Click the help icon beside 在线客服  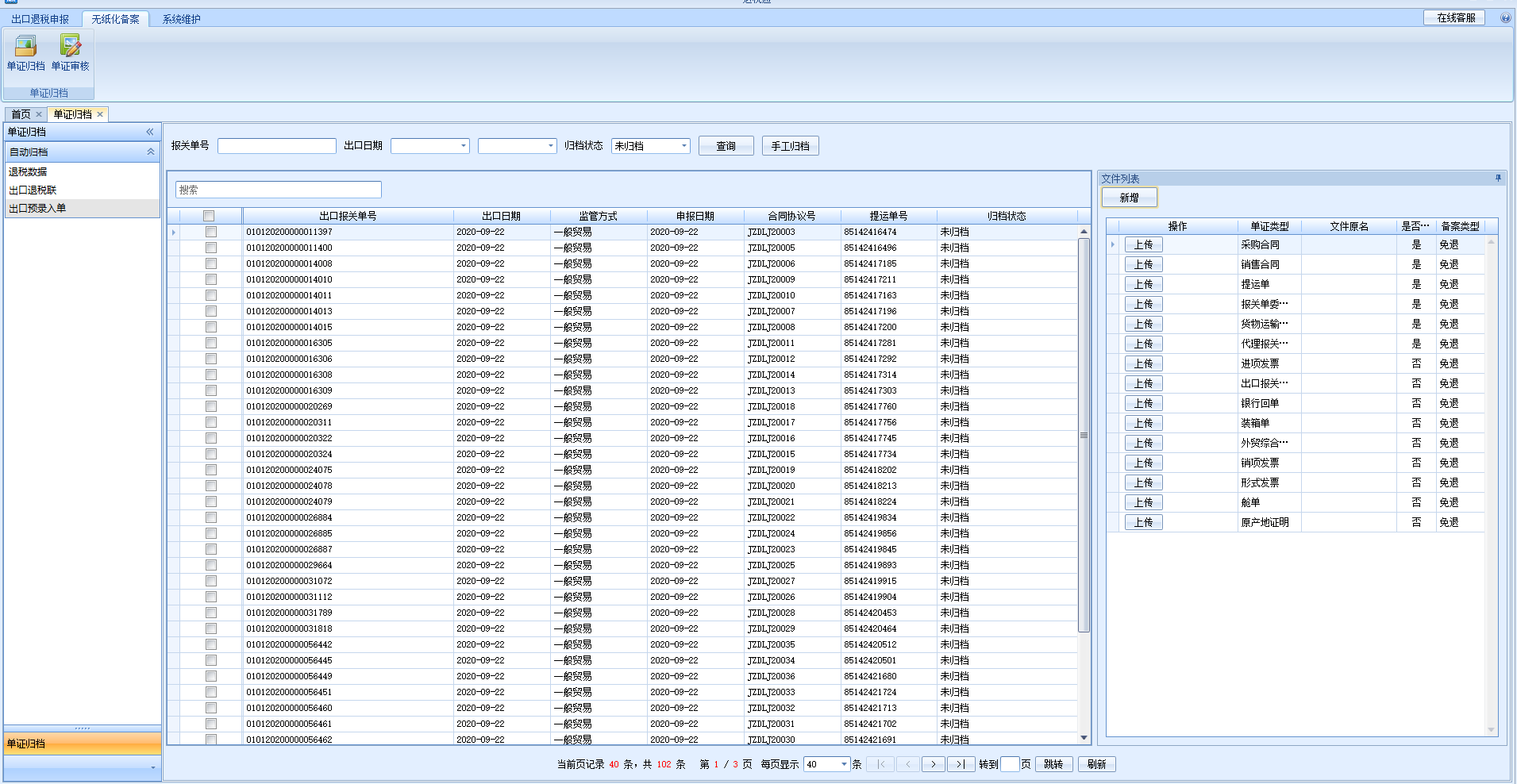click(x=1505, y=17)
